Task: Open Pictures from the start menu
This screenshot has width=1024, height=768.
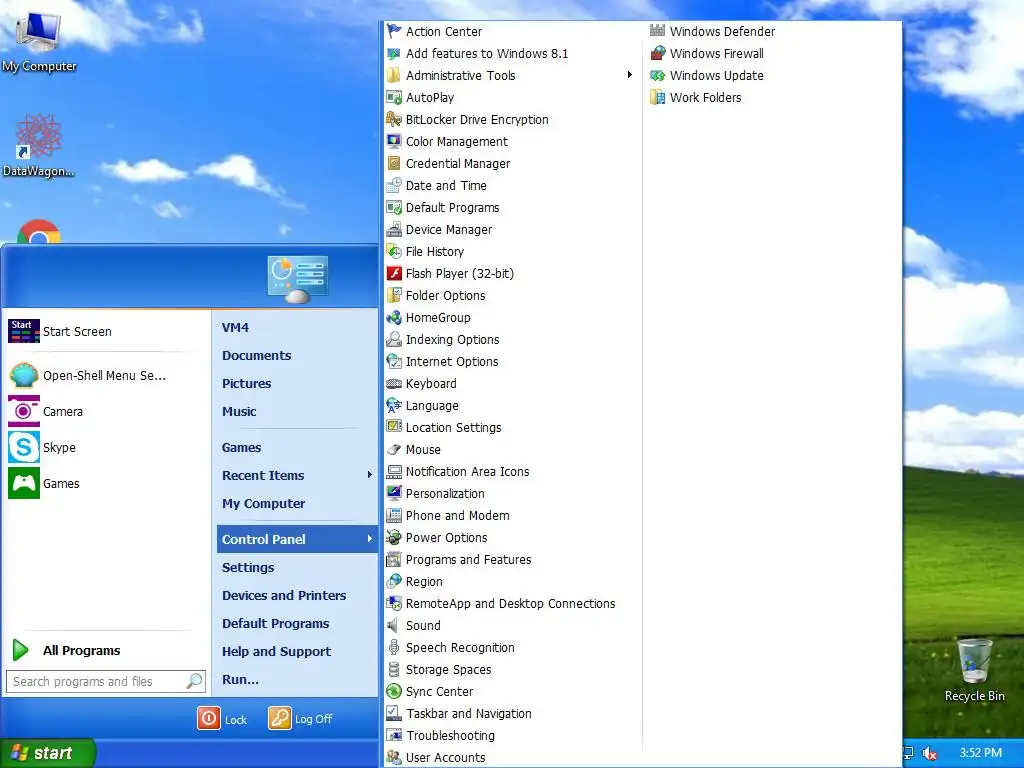Action: pyautogui.click(x=246, y=384)
